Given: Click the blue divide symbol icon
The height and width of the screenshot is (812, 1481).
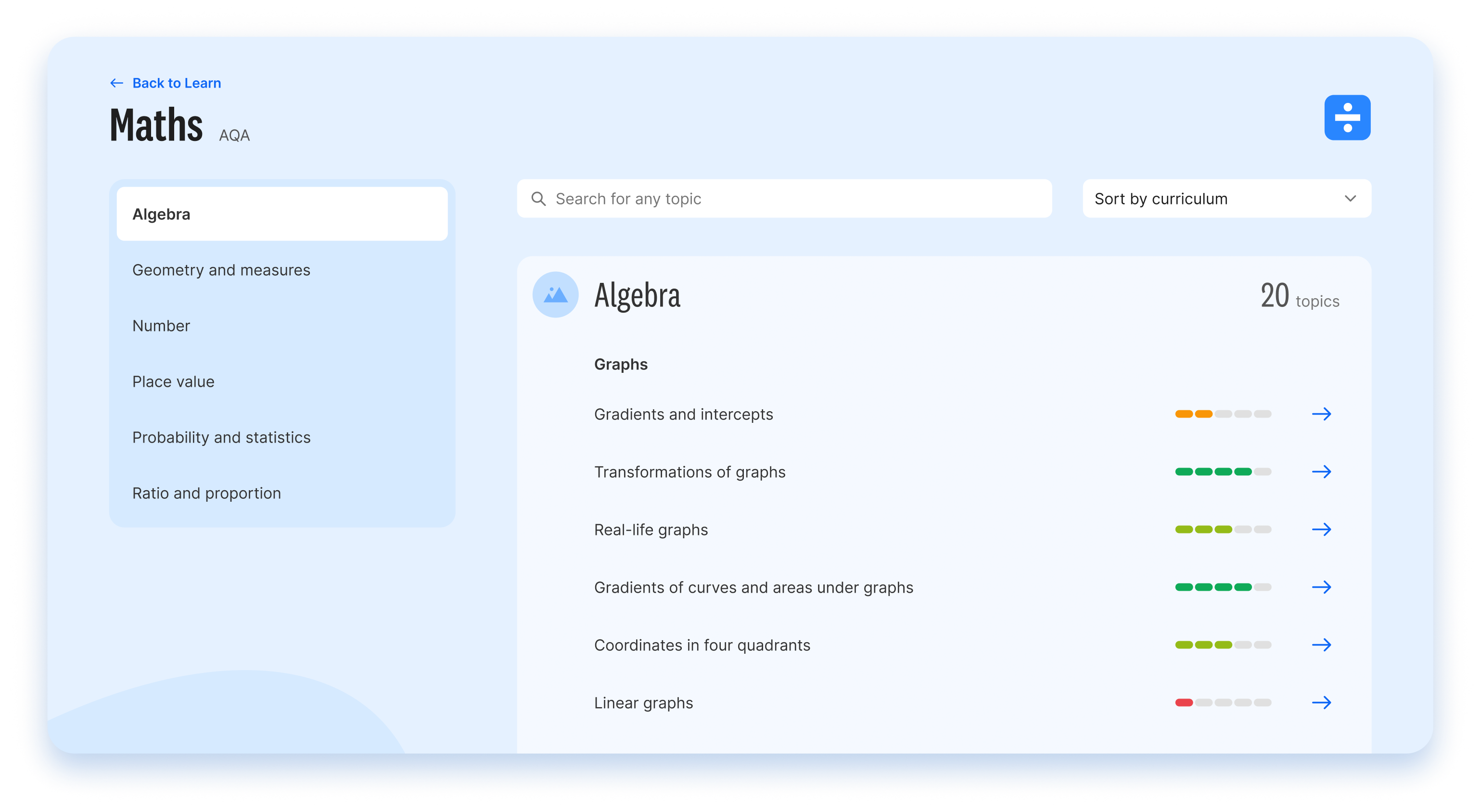Looking at the screenshot, I should point(1347,117).
